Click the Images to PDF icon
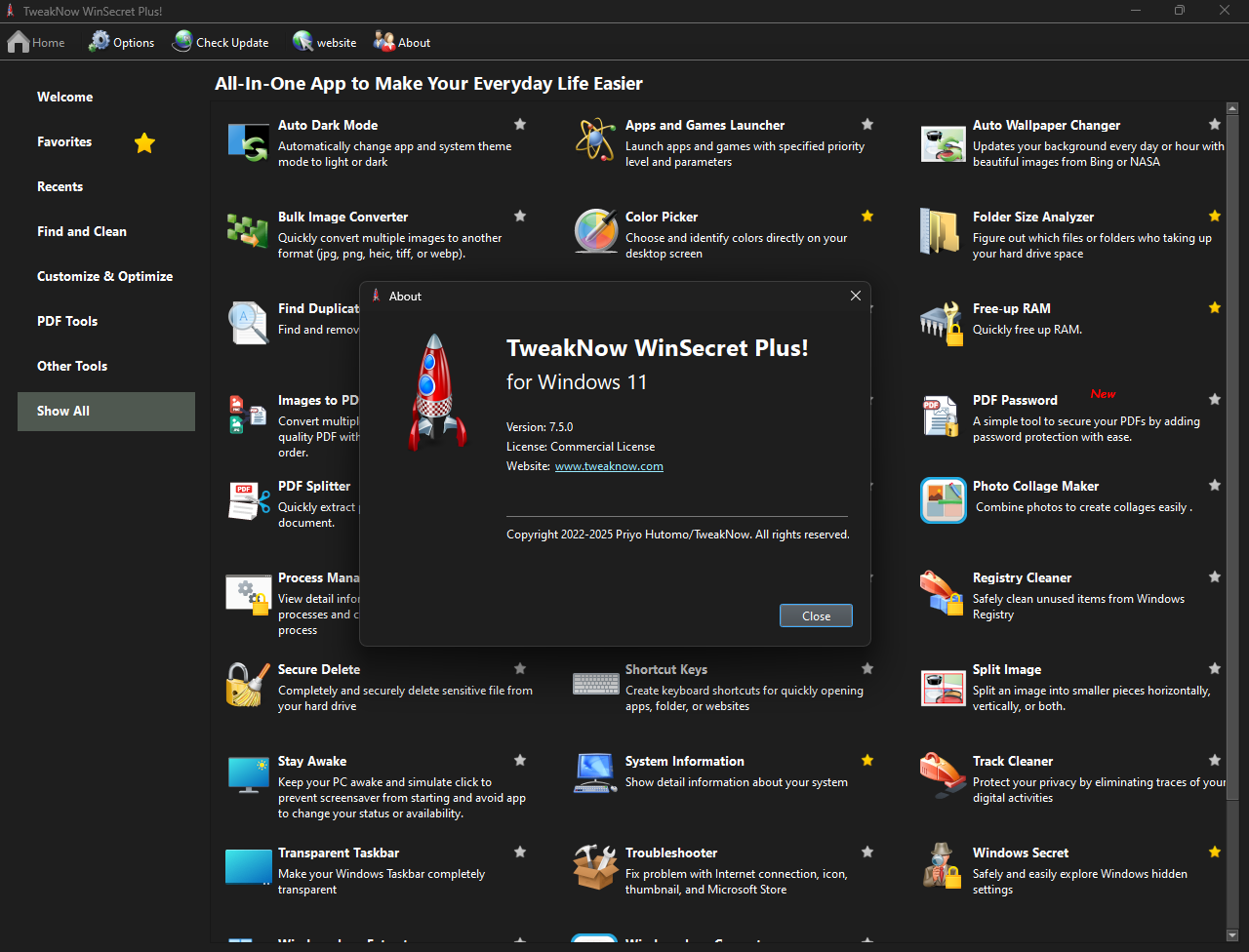 (248, 415)
